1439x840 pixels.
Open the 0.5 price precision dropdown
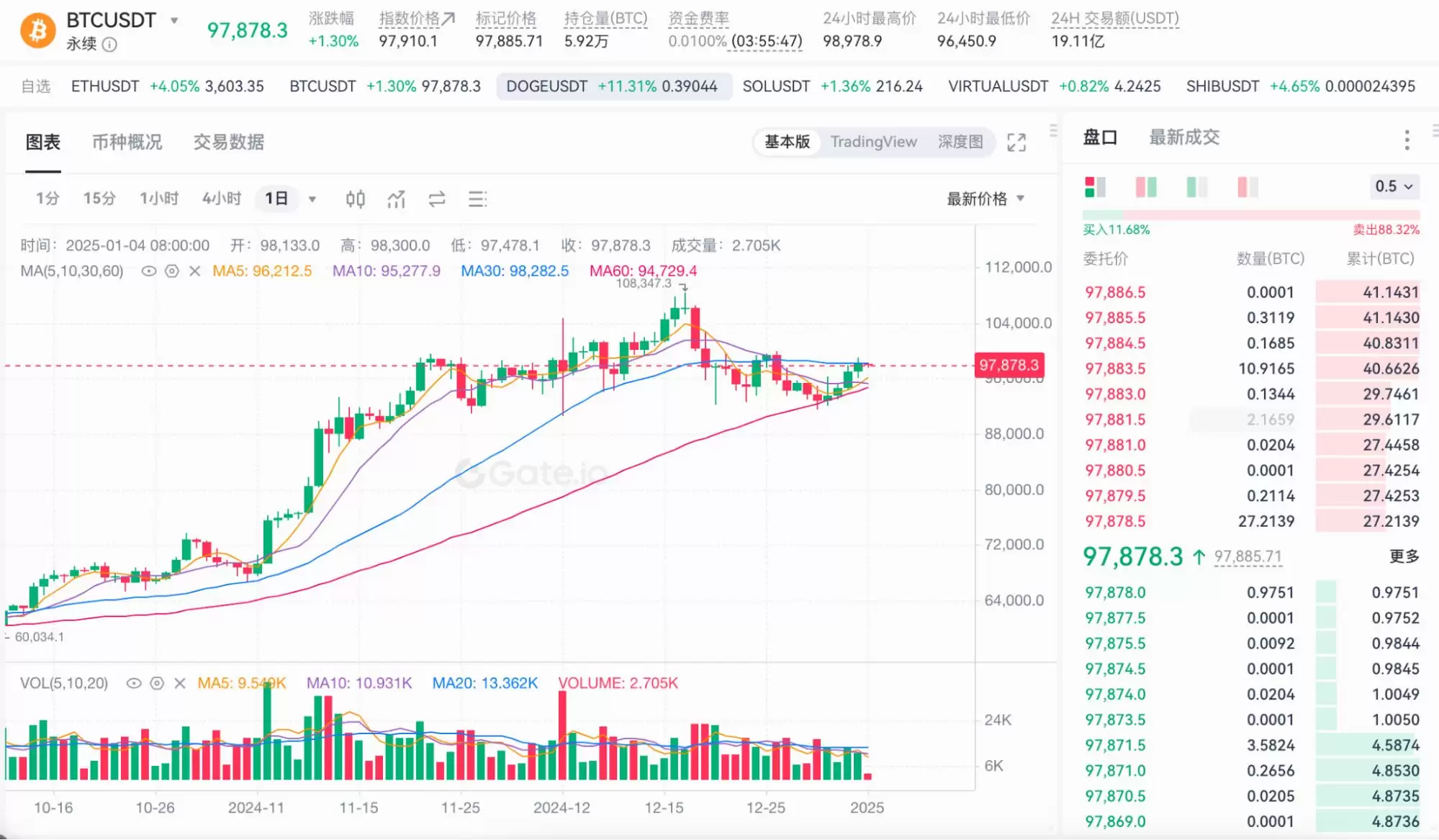pos(1393,186)
